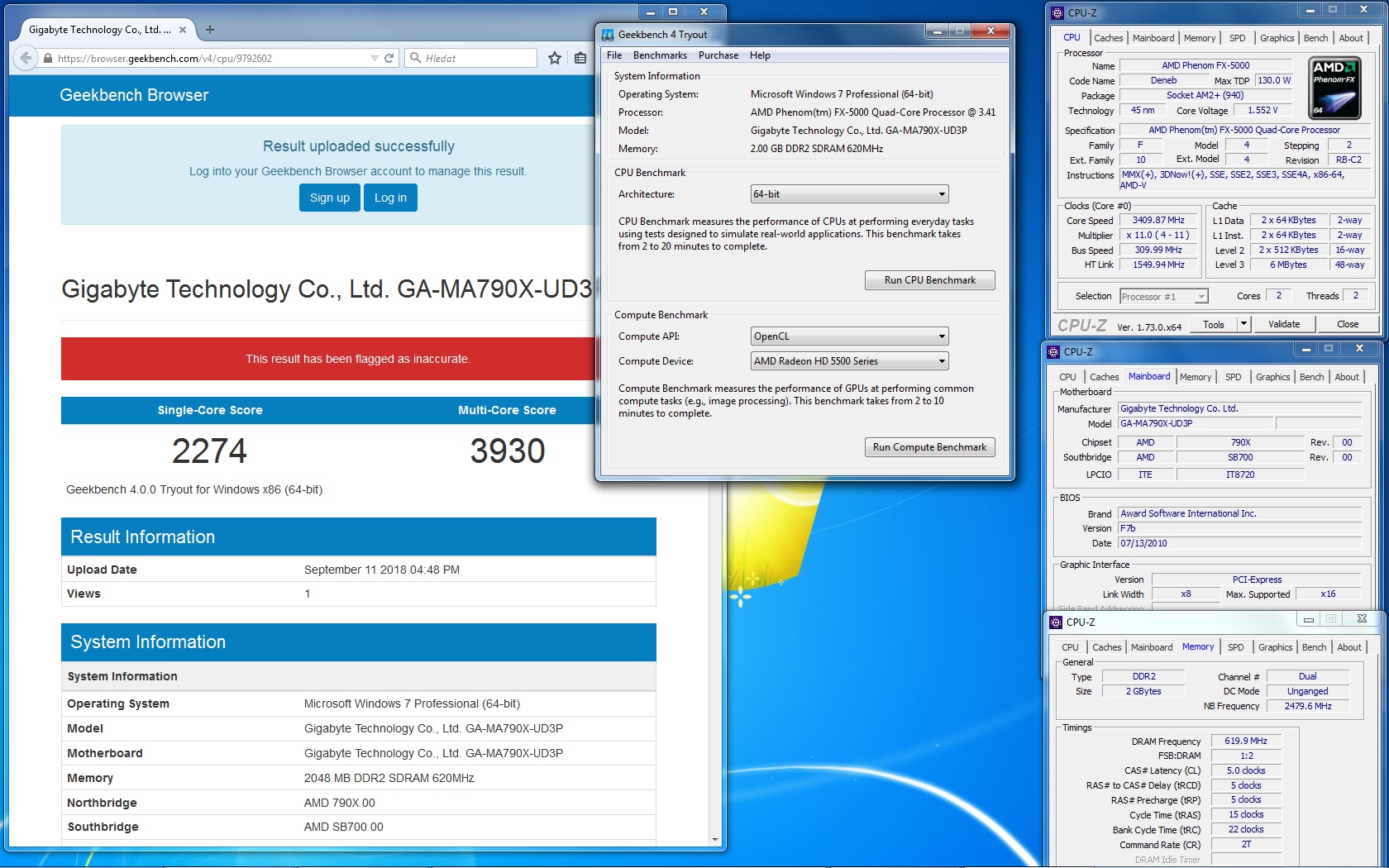1389x868 pixels.
Task: Click the CAS# Latency 5.0 clocks value
Action: (1246, 770)
